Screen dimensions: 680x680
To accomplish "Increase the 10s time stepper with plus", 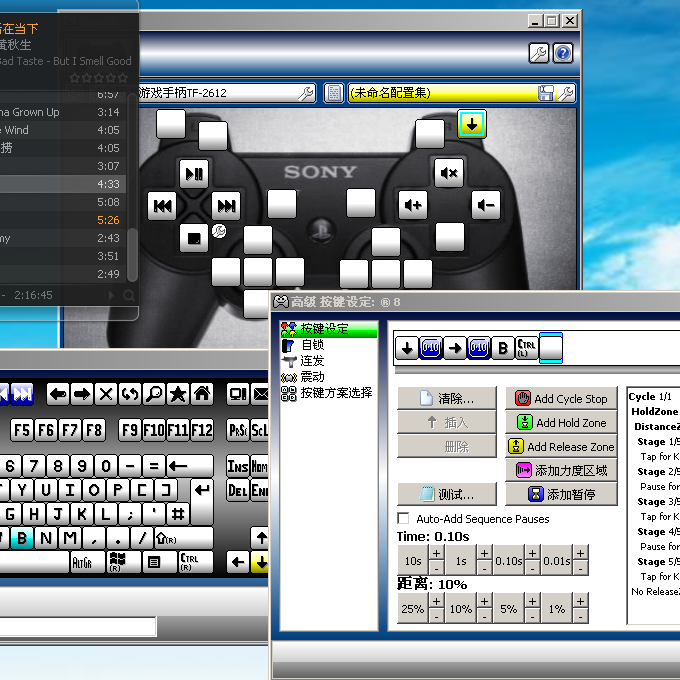I will pos(435,553).
